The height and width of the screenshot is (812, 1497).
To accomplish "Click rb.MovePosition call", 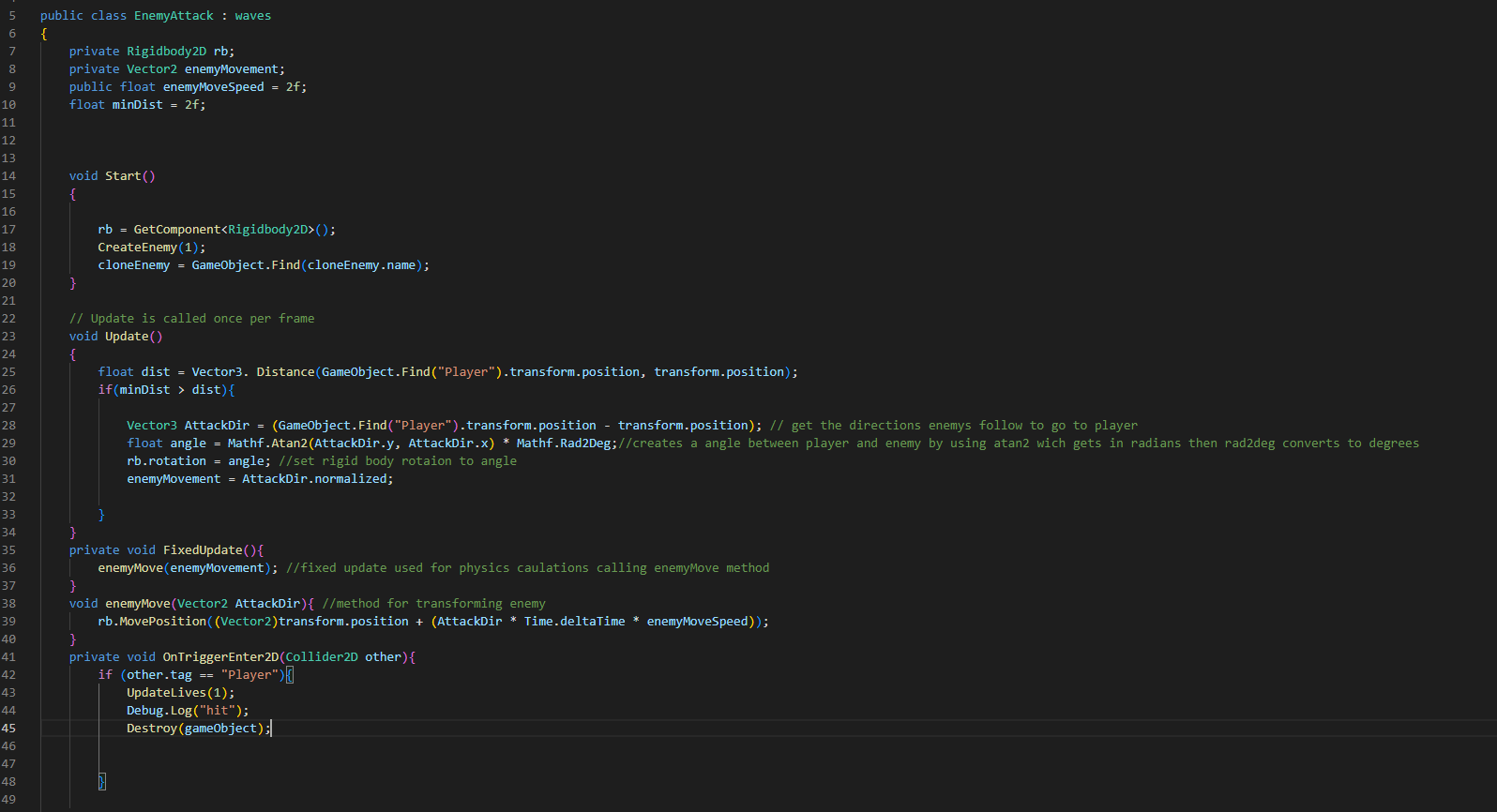I will (x=152, y=622).
